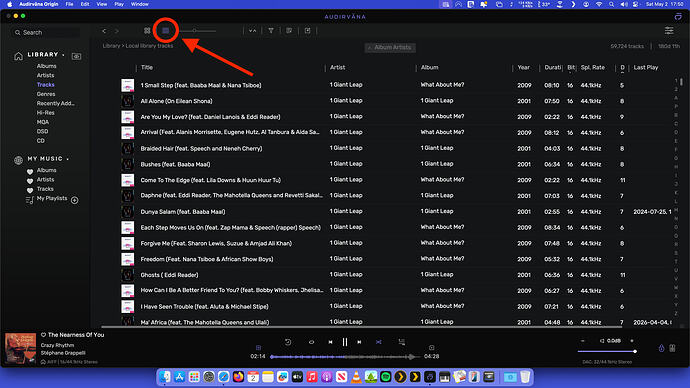Click the Library breadcrumb link
690x388 pixels.
111,46
